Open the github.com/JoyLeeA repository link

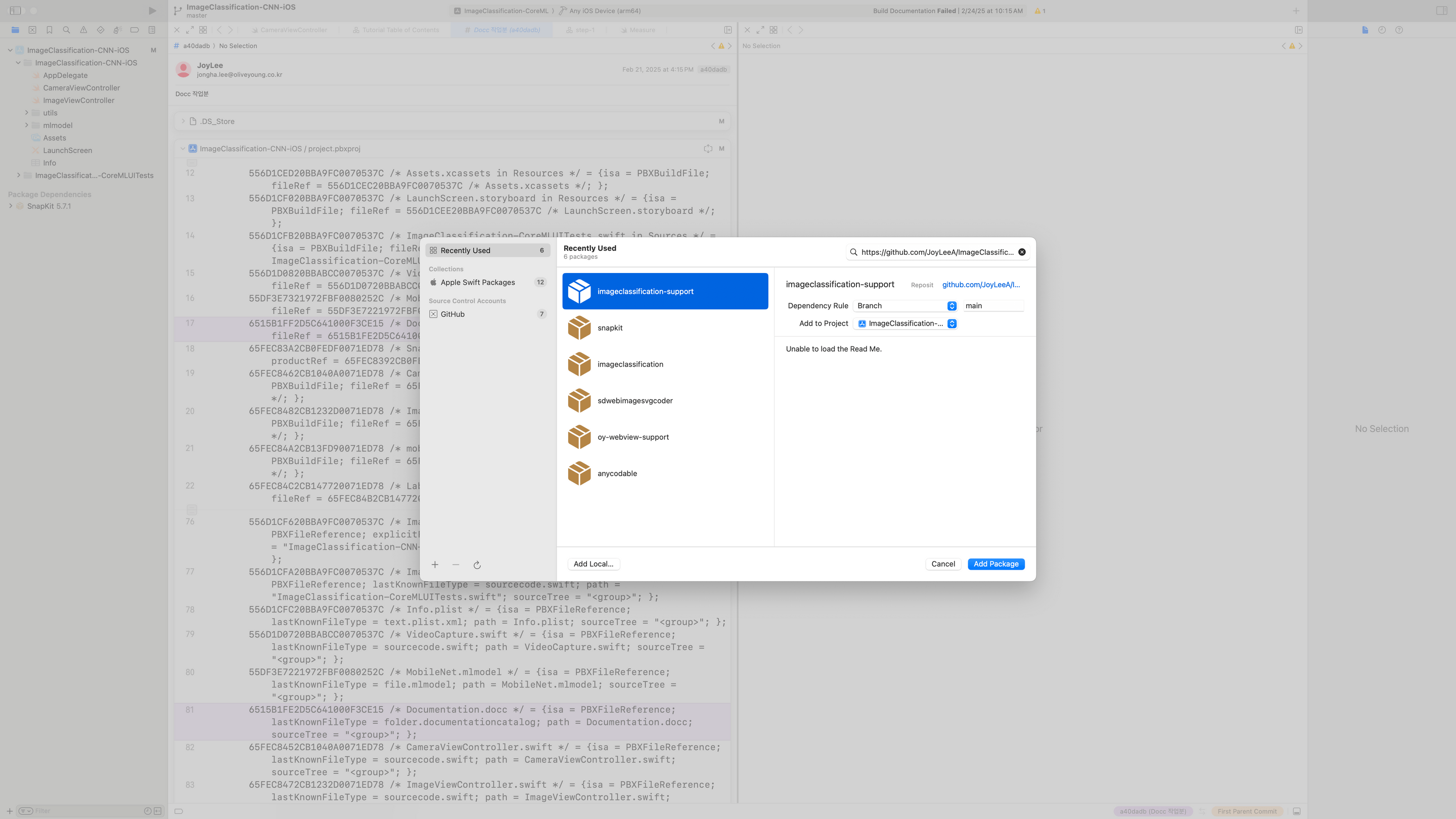coord(981,285)
